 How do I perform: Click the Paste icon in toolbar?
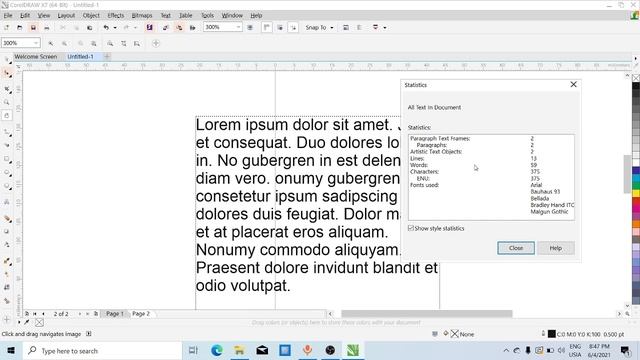point(89,27)
